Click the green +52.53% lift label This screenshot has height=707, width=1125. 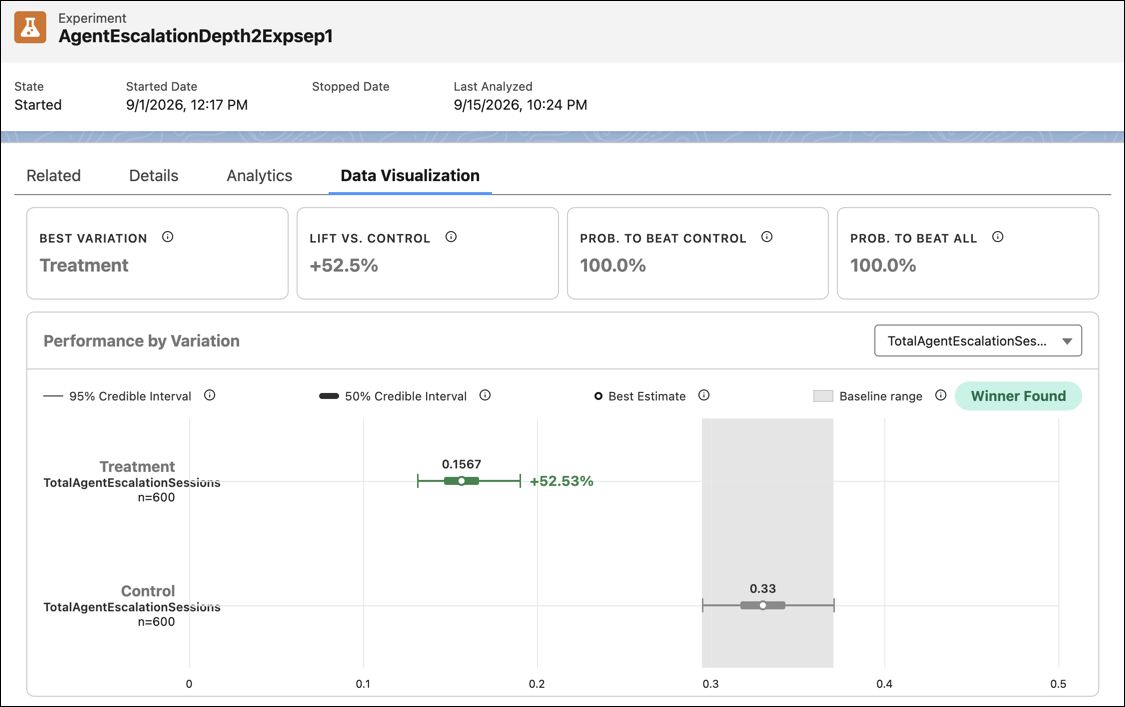(562, 481)
